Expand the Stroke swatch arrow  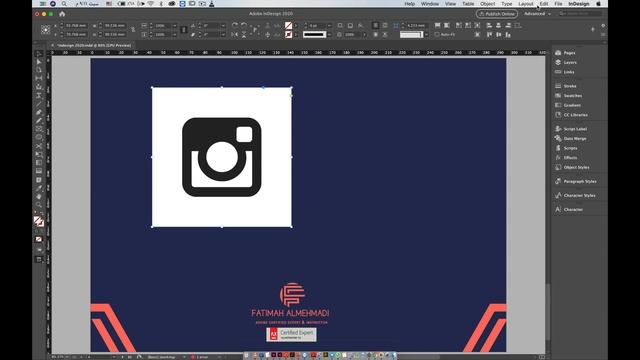296,35
